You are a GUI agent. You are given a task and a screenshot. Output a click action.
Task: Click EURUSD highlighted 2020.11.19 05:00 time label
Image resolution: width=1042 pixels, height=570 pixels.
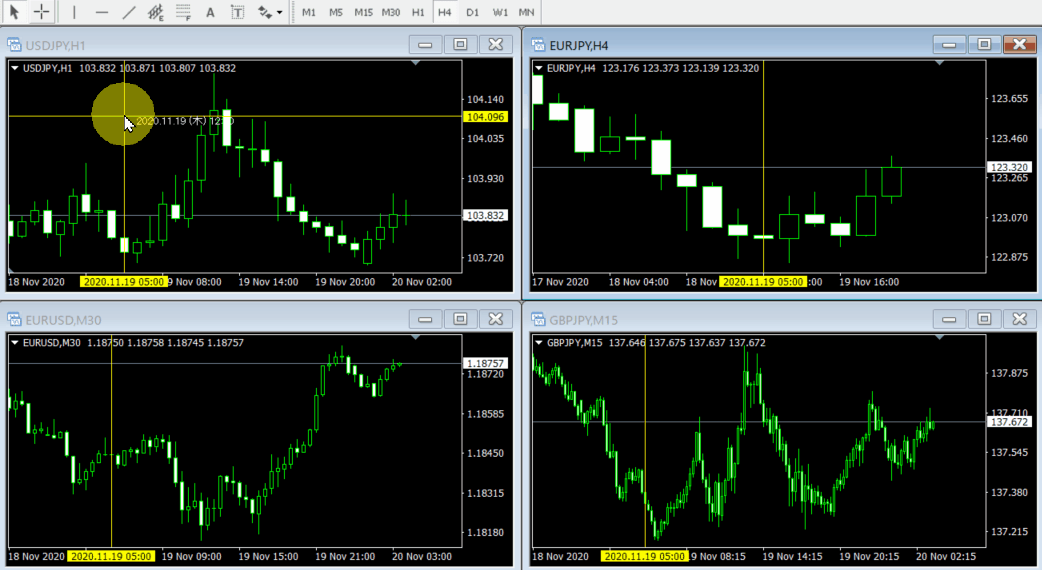111,557
